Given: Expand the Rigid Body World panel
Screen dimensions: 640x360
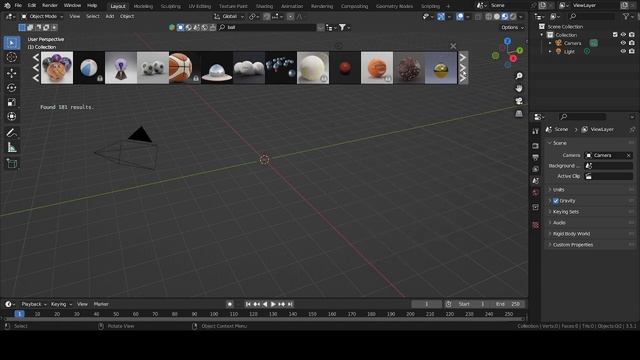Looking at the screenshot, I should (x=590, y=234).
